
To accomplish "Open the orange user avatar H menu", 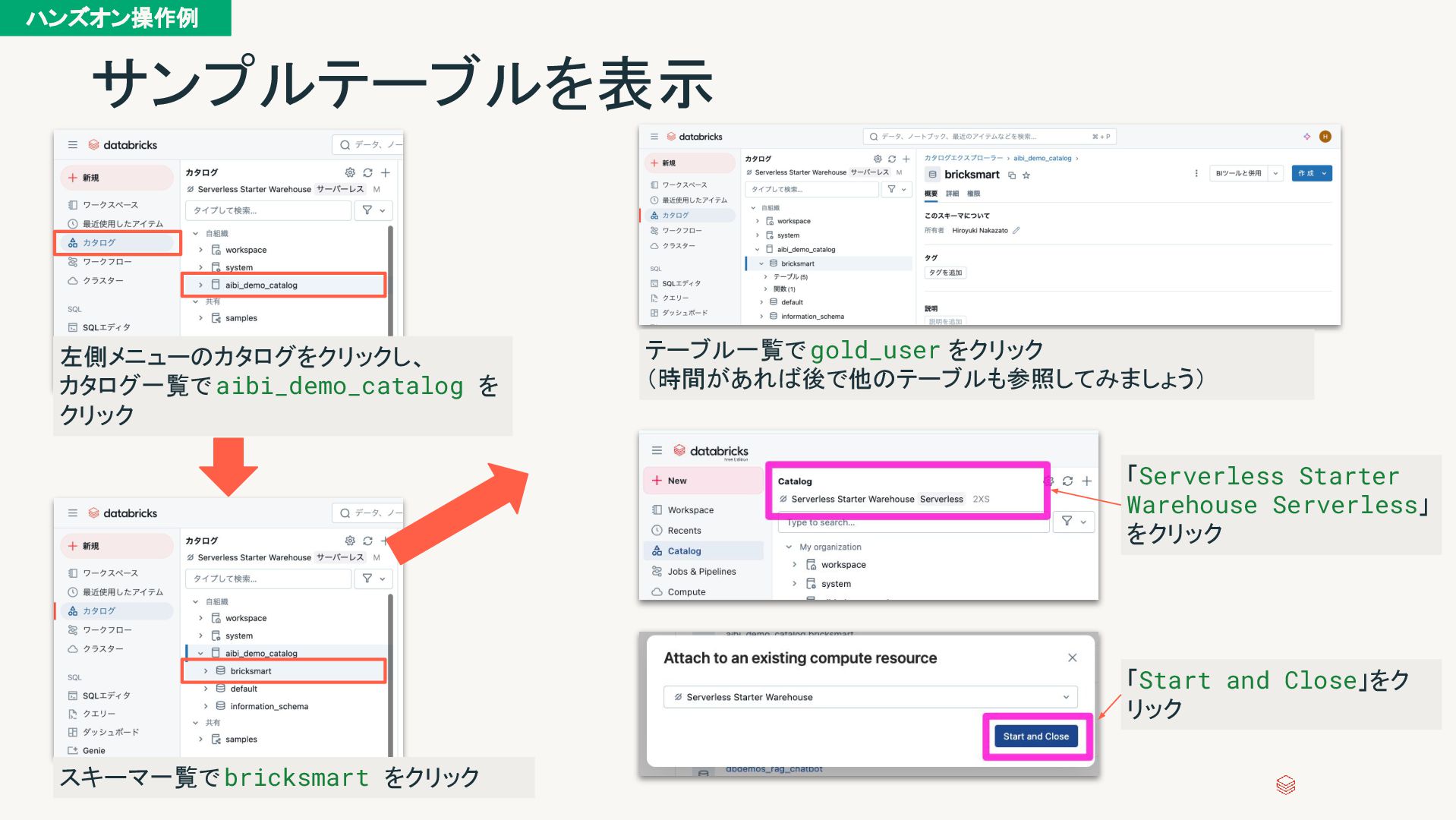I will coord(1325,137).
